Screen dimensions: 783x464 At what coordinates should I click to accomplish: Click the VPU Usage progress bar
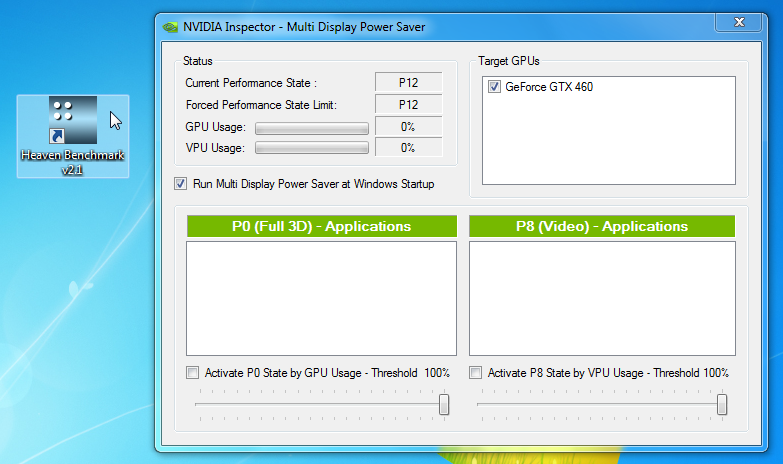tap(312, 148)
